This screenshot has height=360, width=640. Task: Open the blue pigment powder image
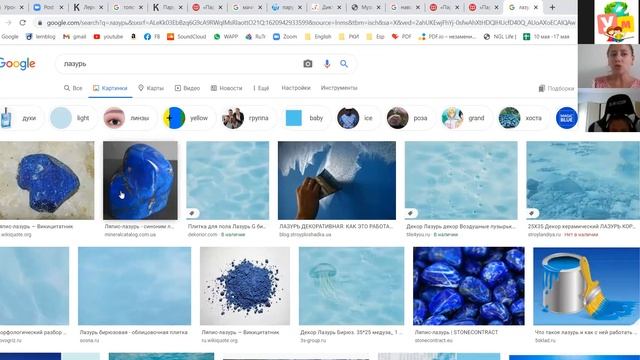point(245,286)
